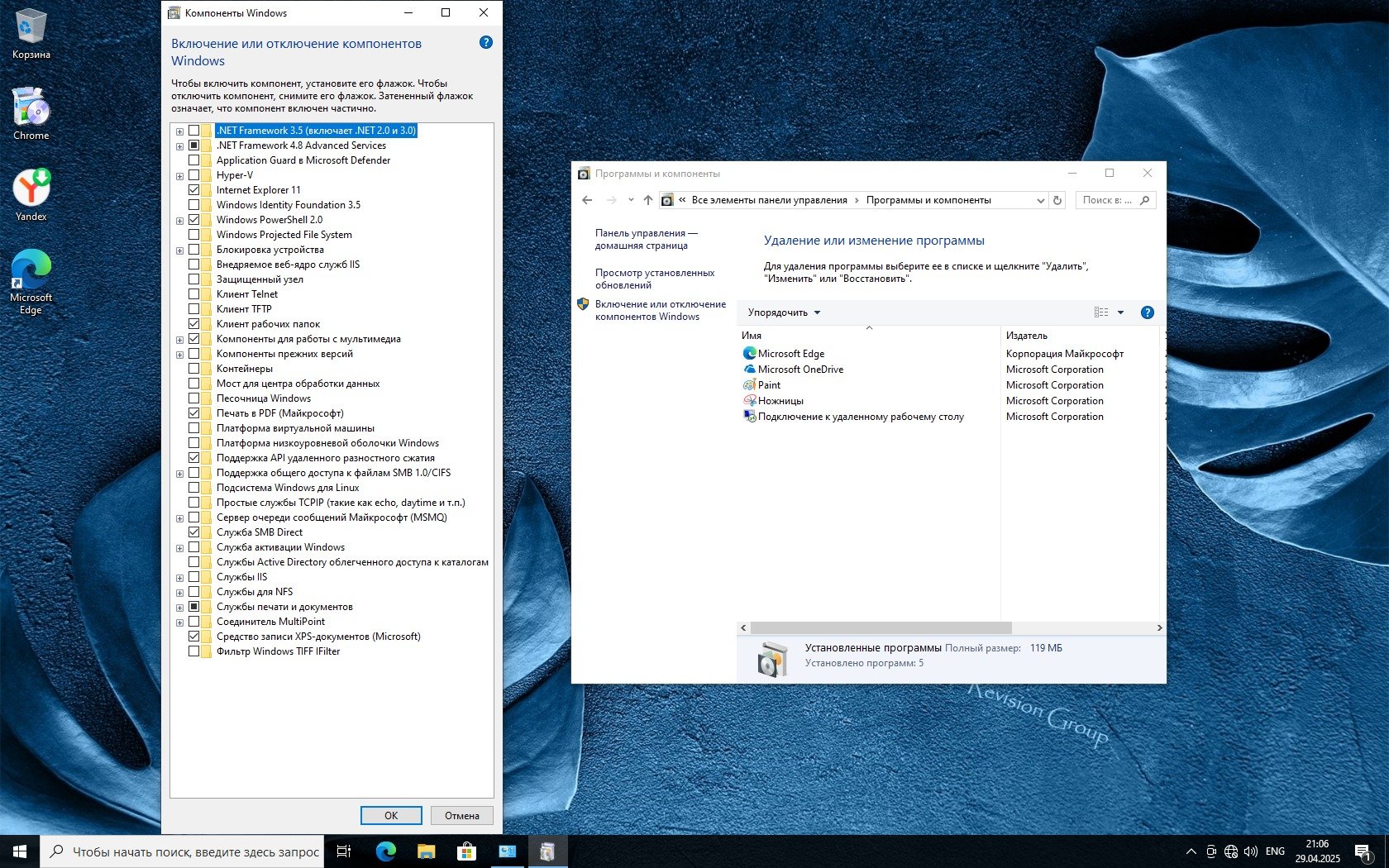
Task: Sort by the Издатель column header
Action: point(1027,336)
